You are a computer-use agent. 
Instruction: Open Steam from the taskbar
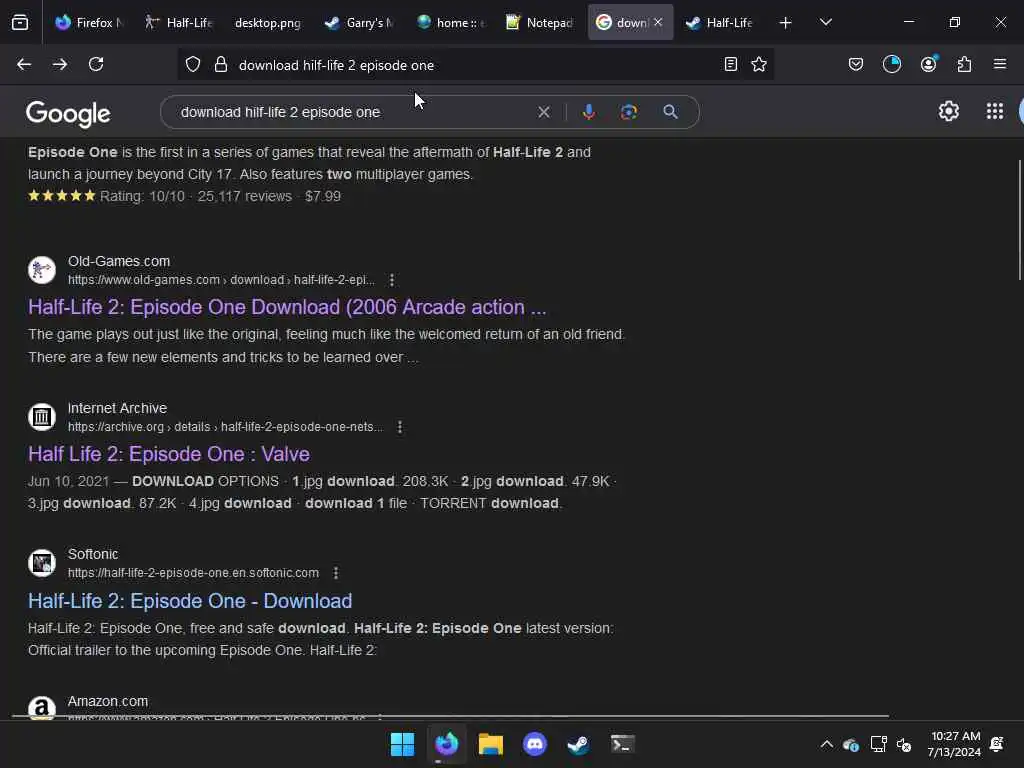[579, 744]
